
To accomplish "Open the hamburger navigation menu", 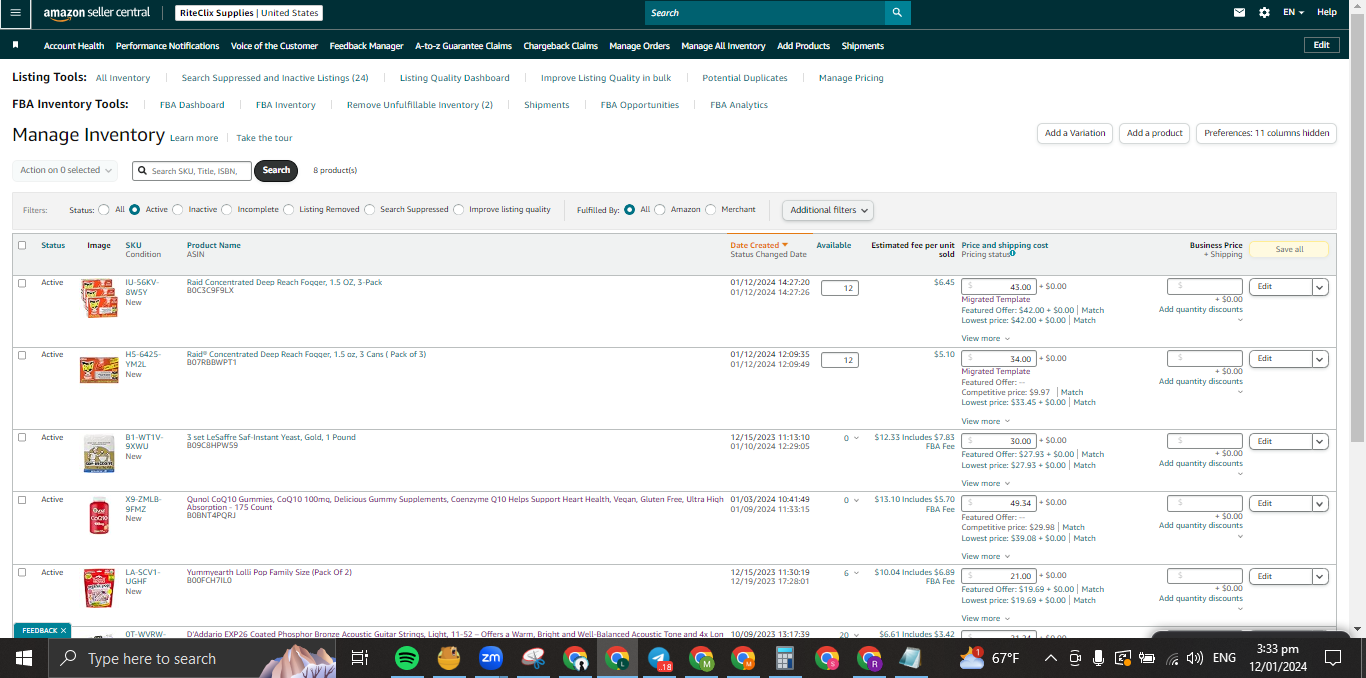I will pyautogui.click(x=15, y=12).
